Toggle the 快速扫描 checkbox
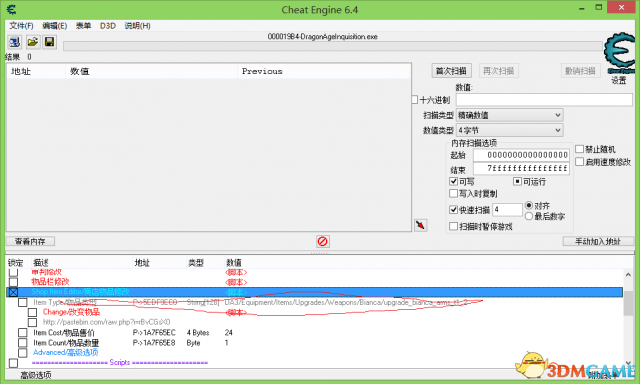The height and width of the screenshot is (384, 640). (x=453, y=210)
